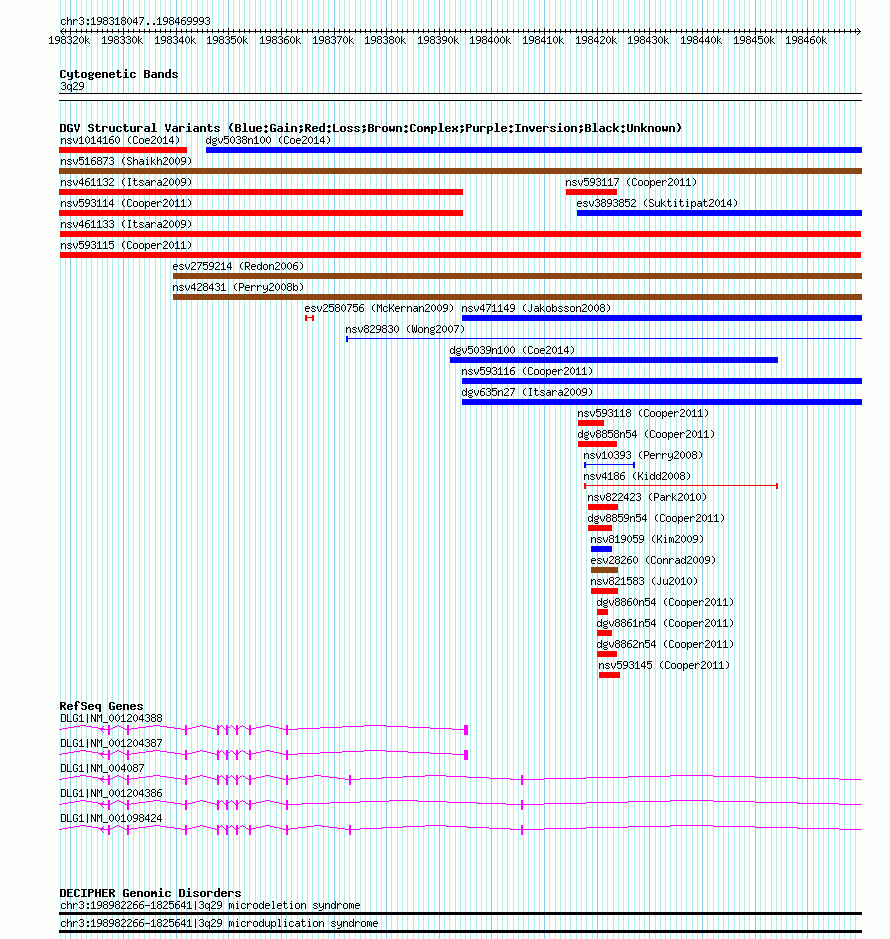Click the thin blue nsv10393 span line

pos(609,465)
